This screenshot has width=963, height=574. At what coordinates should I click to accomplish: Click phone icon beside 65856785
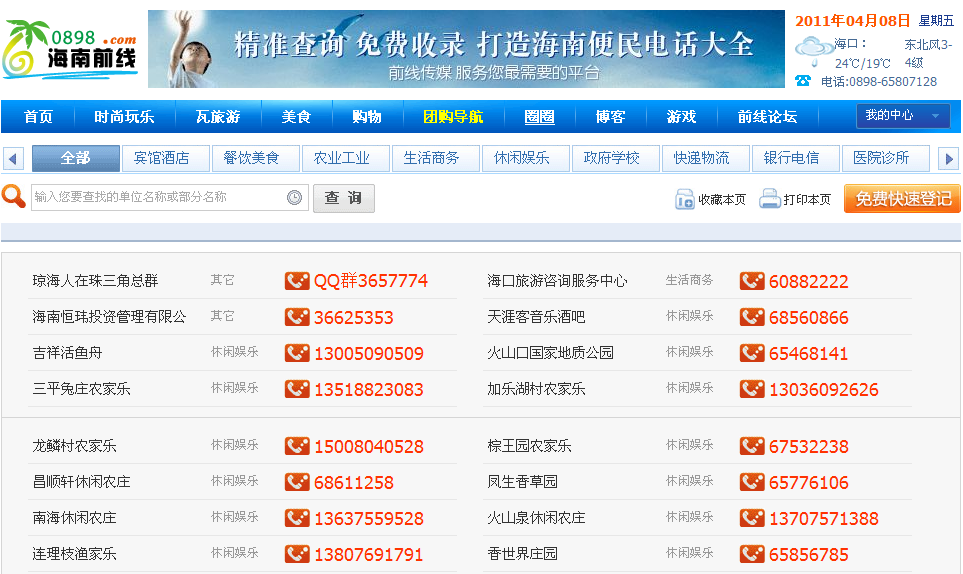click(752, 554)
